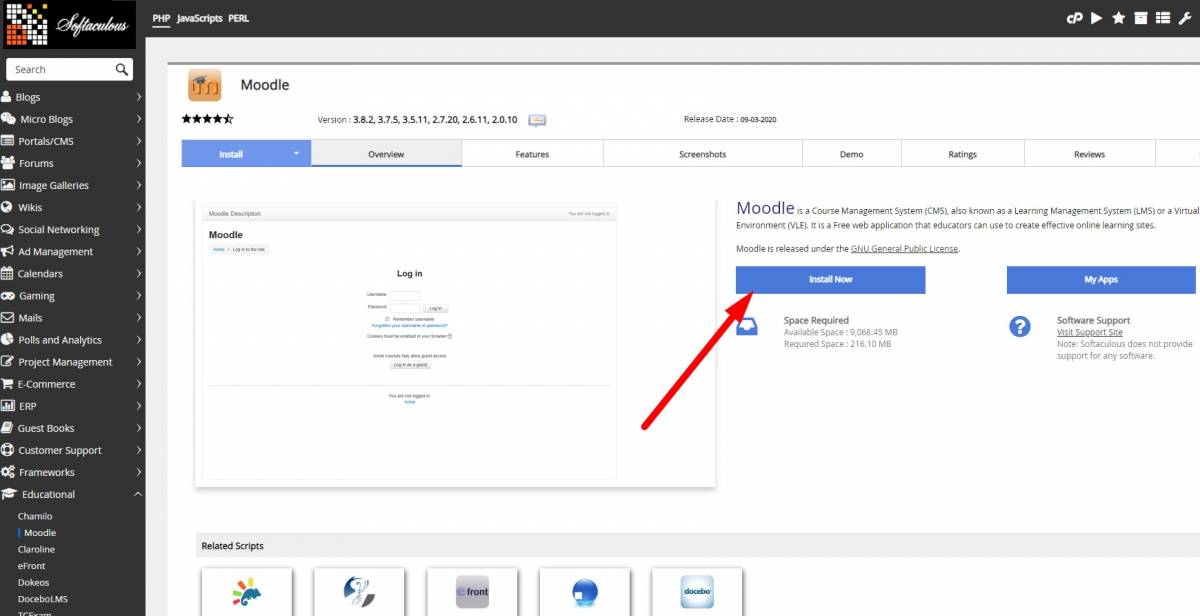The height and width of the screenshot is (616, 1200).
Task: Select DoceboLMS in the sidebar list
Action: (x=41, y=598)
